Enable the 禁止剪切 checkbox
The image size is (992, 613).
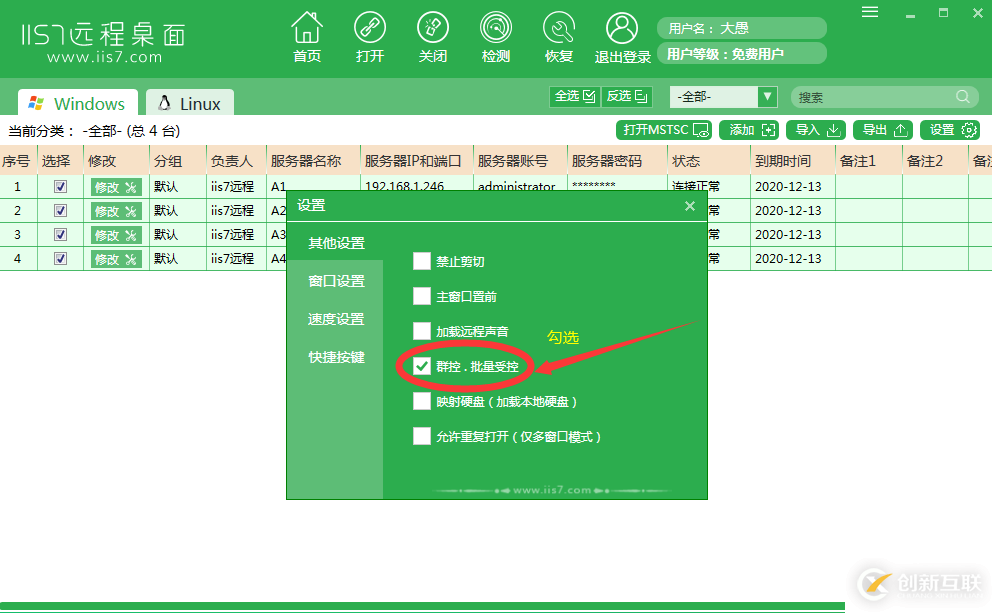tap(422, 260)
